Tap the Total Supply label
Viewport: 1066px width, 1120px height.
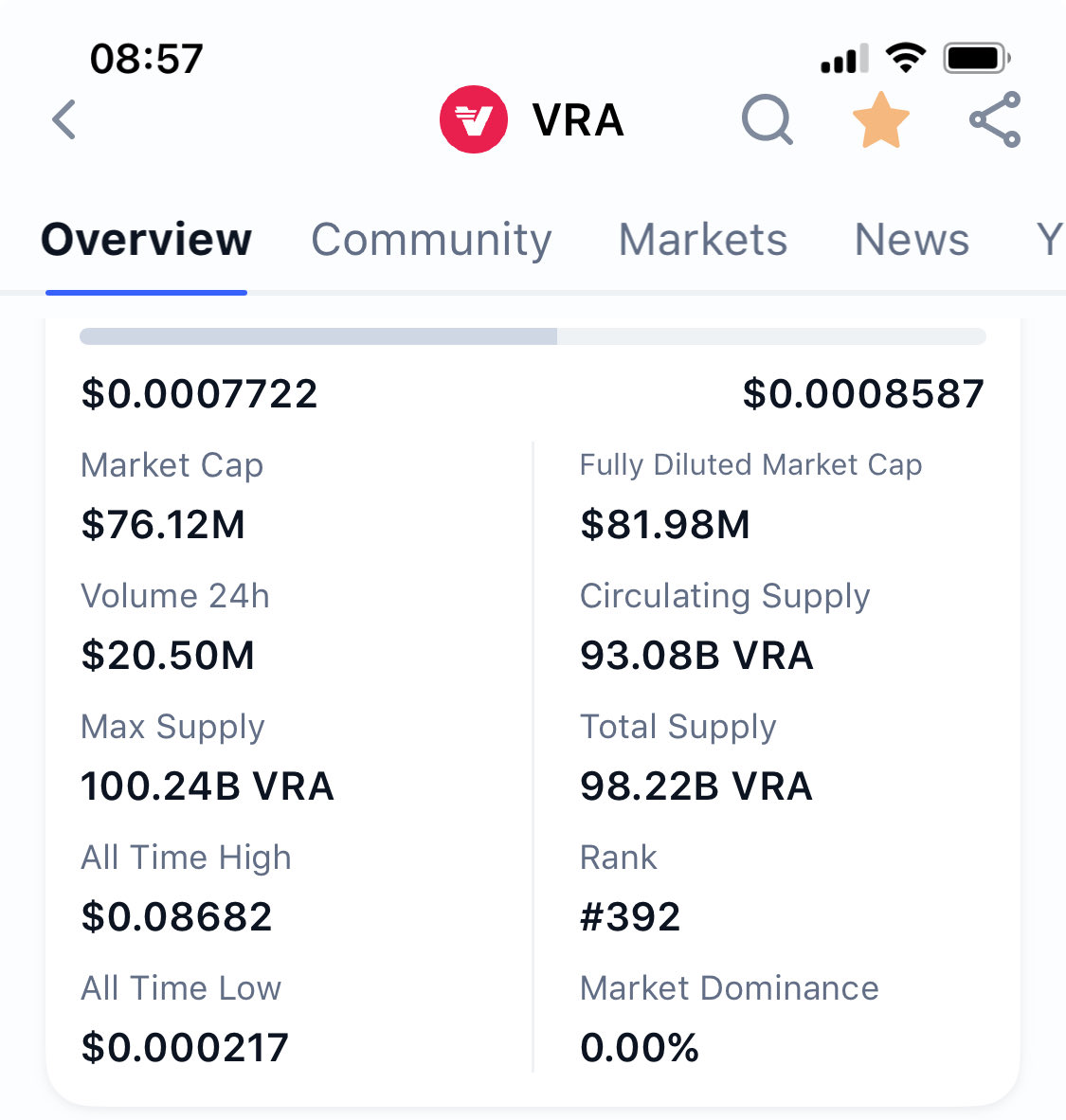[x=678, y=727]
